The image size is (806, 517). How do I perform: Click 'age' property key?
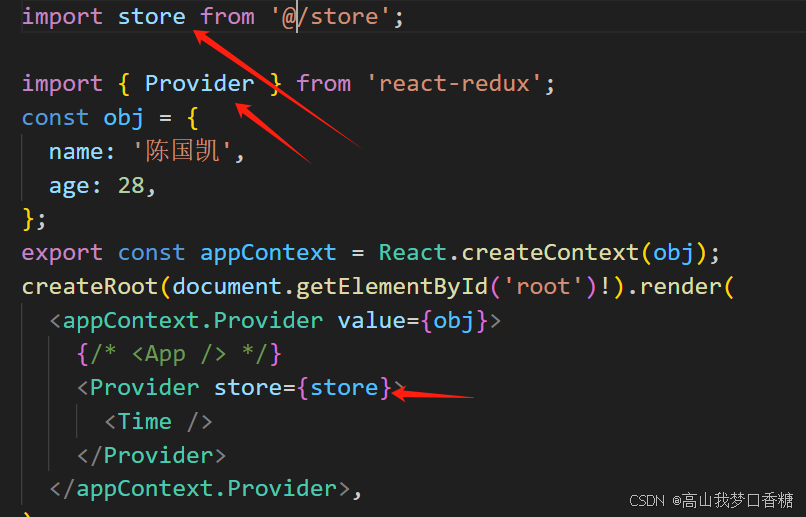(69, 186)
